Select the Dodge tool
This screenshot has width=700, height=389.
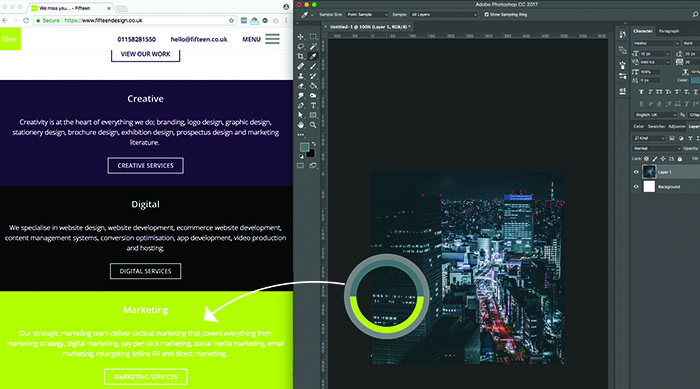(x=313, y=96)
